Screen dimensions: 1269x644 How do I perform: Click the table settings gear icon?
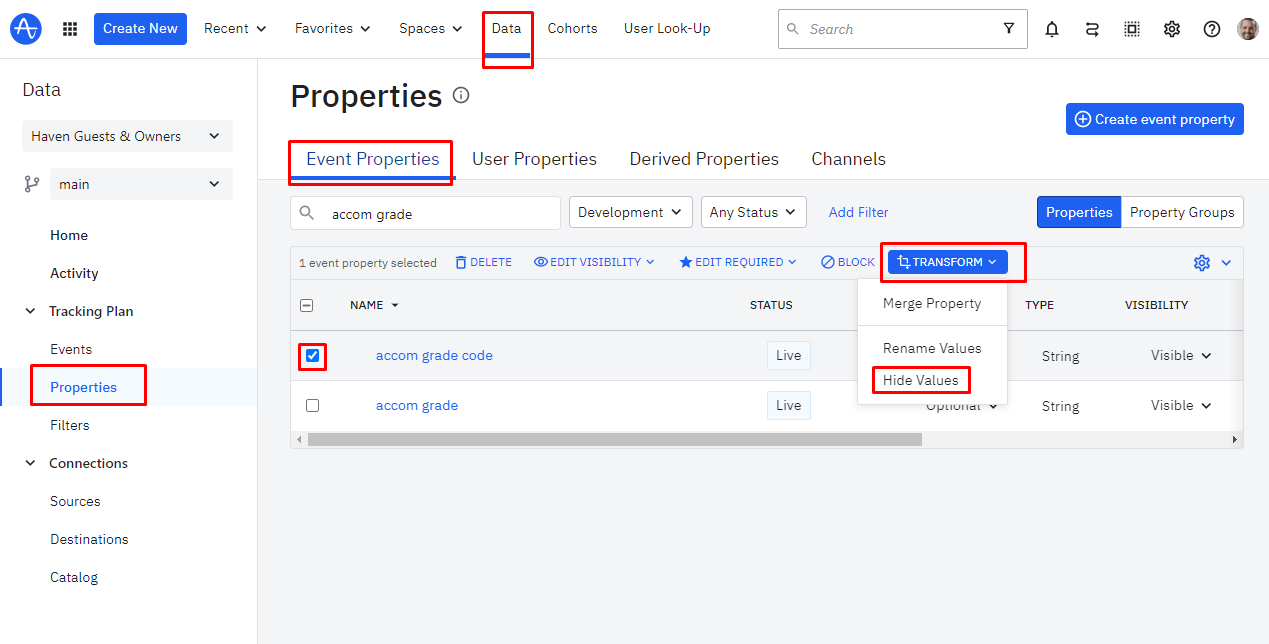(x=1202, y=263)
